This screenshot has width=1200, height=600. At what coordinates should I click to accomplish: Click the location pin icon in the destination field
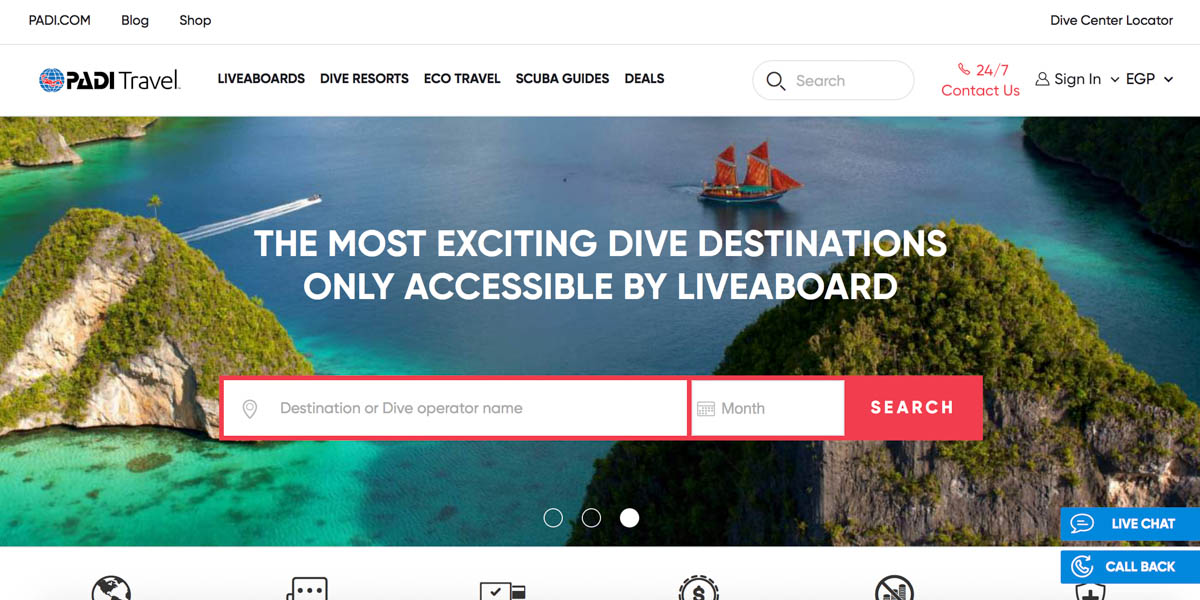coord(250,409)
